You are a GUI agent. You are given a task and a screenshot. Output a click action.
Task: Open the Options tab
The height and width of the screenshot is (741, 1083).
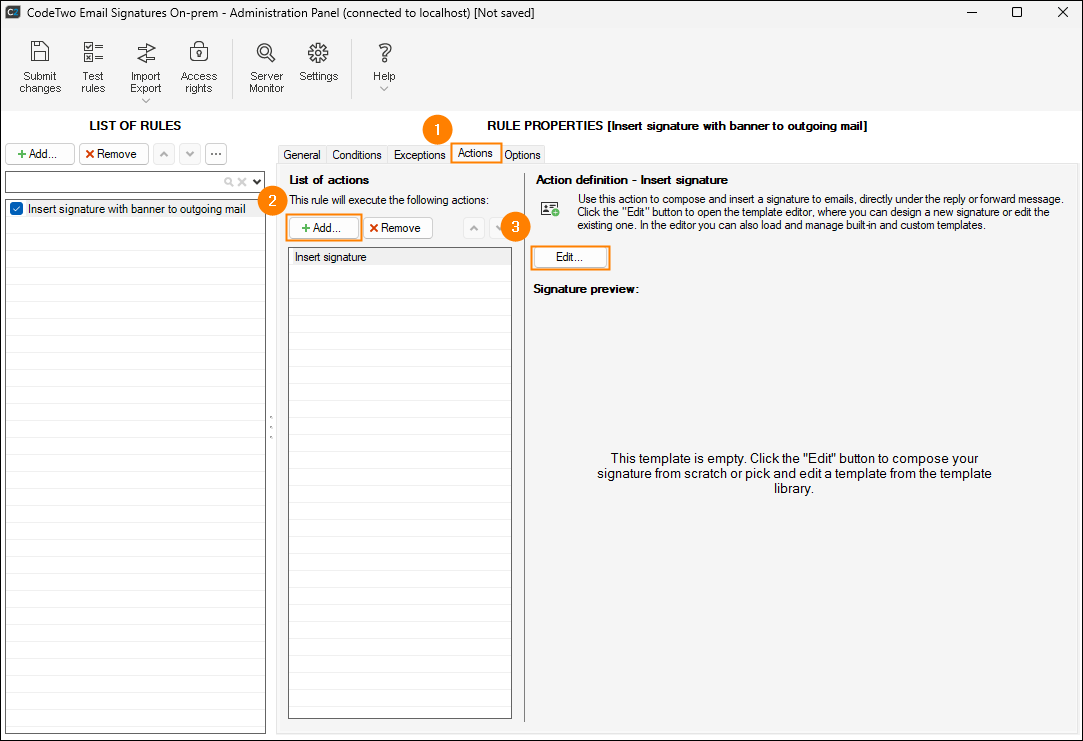tap(522, 155)
